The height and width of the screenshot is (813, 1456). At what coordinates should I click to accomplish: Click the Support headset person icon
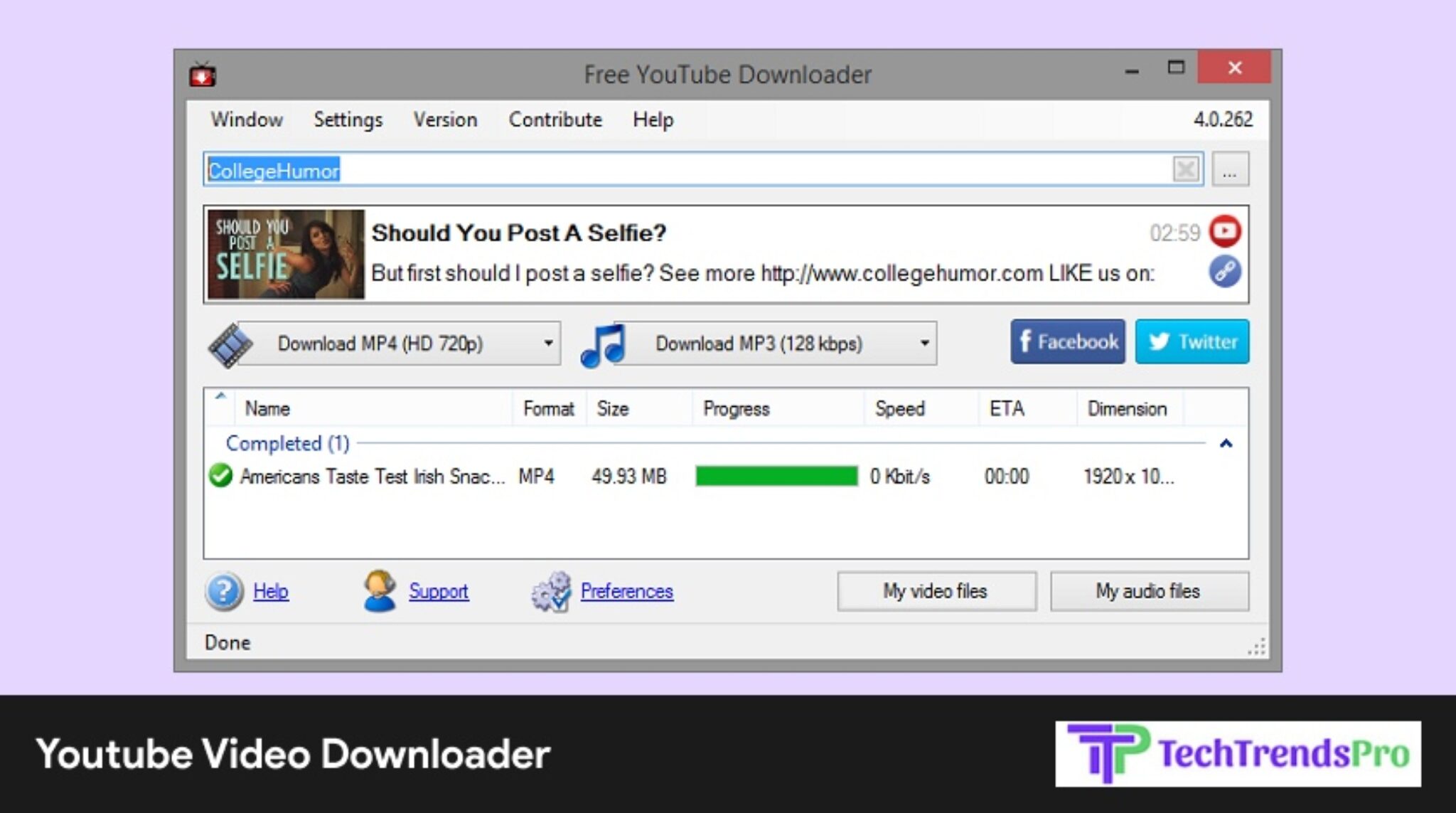click(x=380, y=591)
